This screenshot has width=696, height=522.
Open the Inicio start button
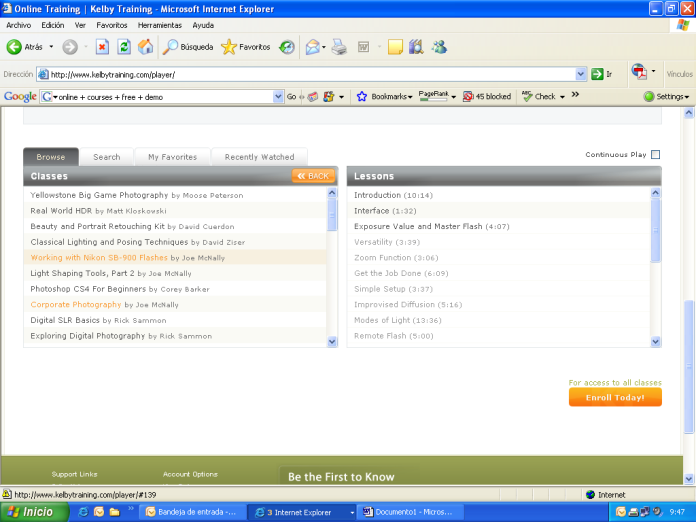[34, 513]
